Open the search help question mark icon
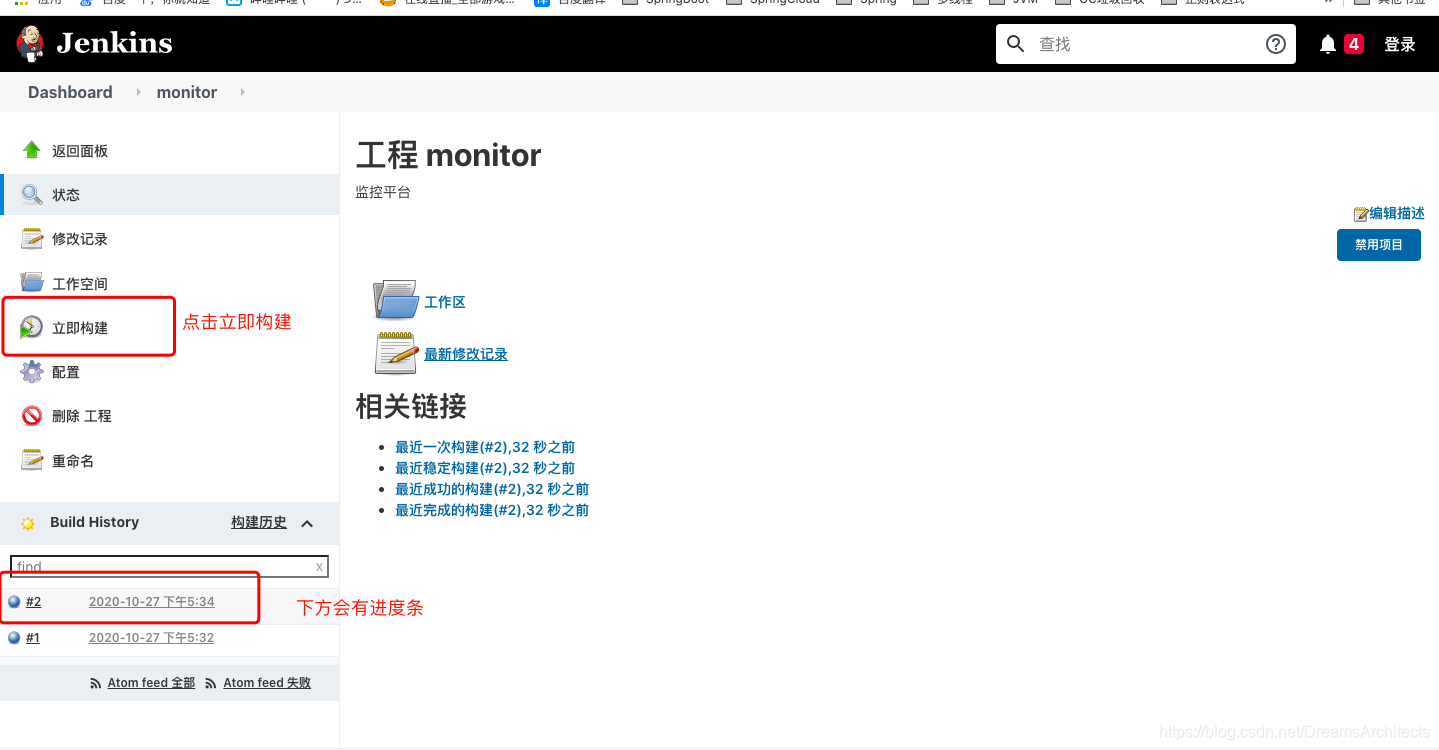 point(1276,44)
